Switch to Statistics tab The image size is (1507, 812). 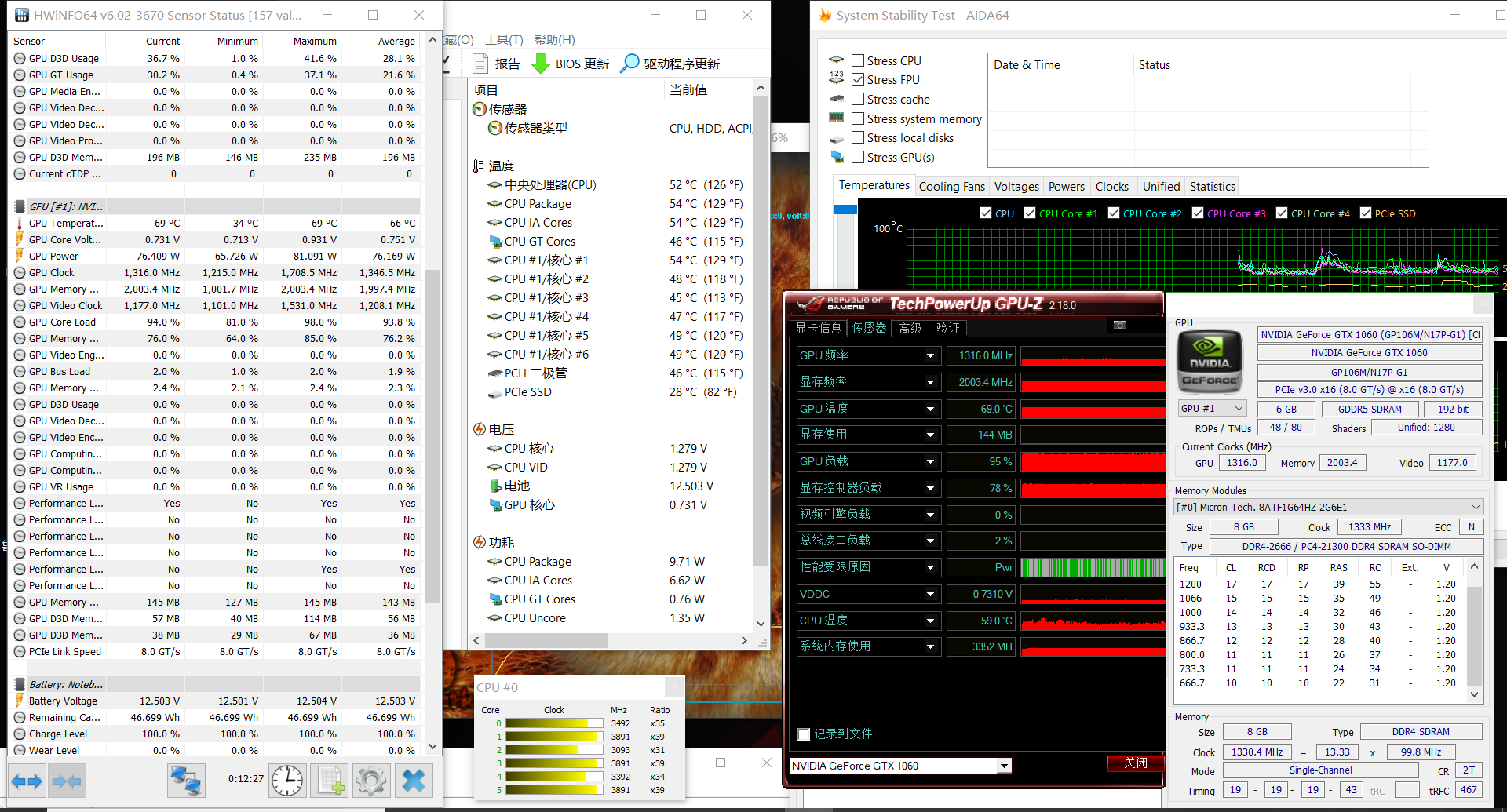coord(1212,186)
